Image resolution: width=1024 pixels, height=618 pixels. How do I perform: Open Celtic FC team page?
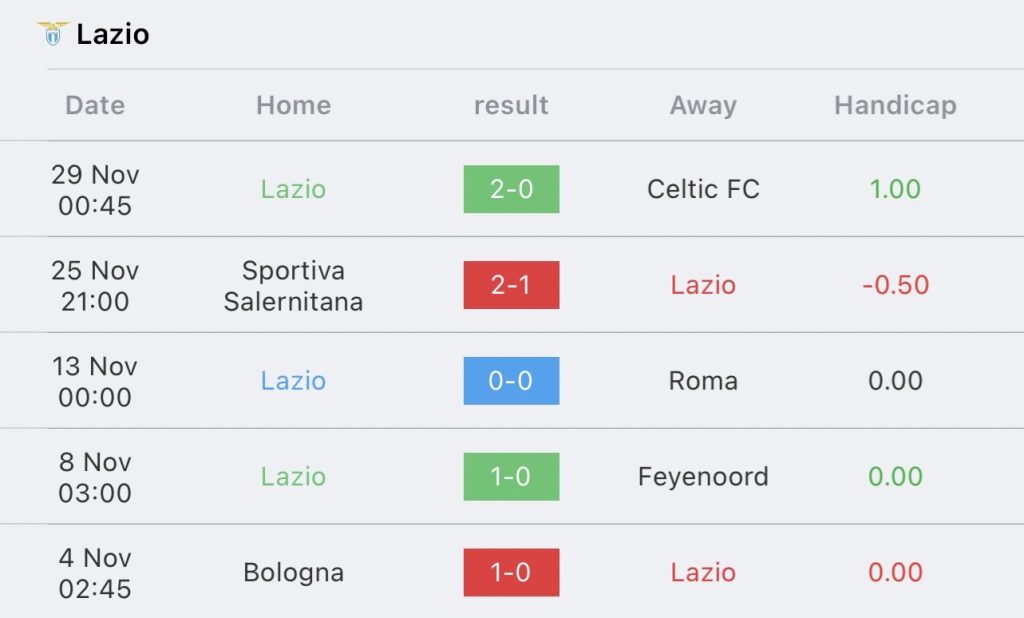(703, 189)
